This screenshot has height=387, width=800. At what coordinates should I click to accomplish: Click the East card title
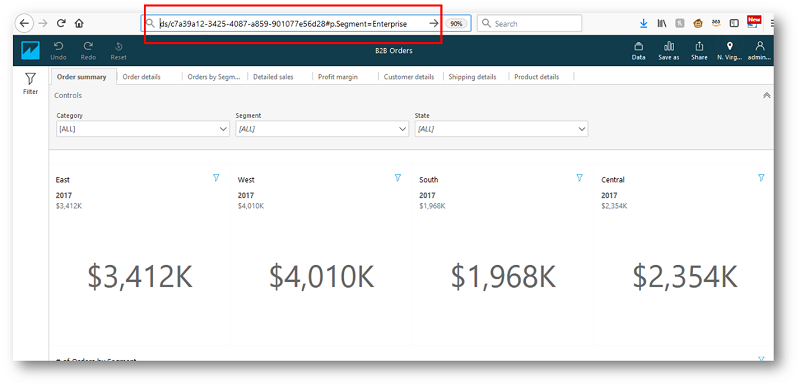[x=63, y=179]
